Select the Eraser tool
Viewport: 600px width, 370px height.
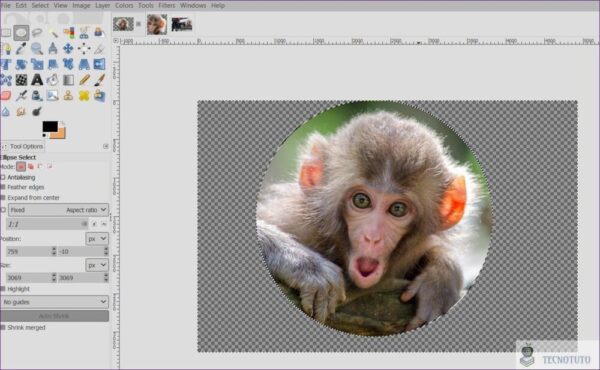(x=6, y=95)
